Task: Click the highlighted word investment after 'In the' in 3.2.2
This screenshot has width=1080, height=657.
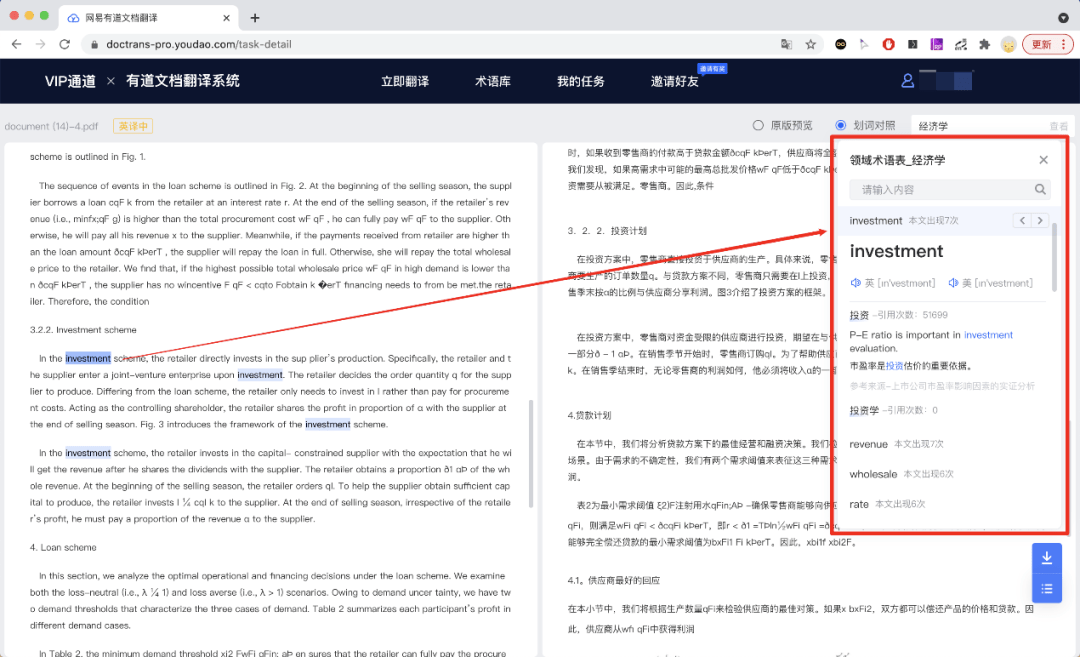Action: pos(88,358)
